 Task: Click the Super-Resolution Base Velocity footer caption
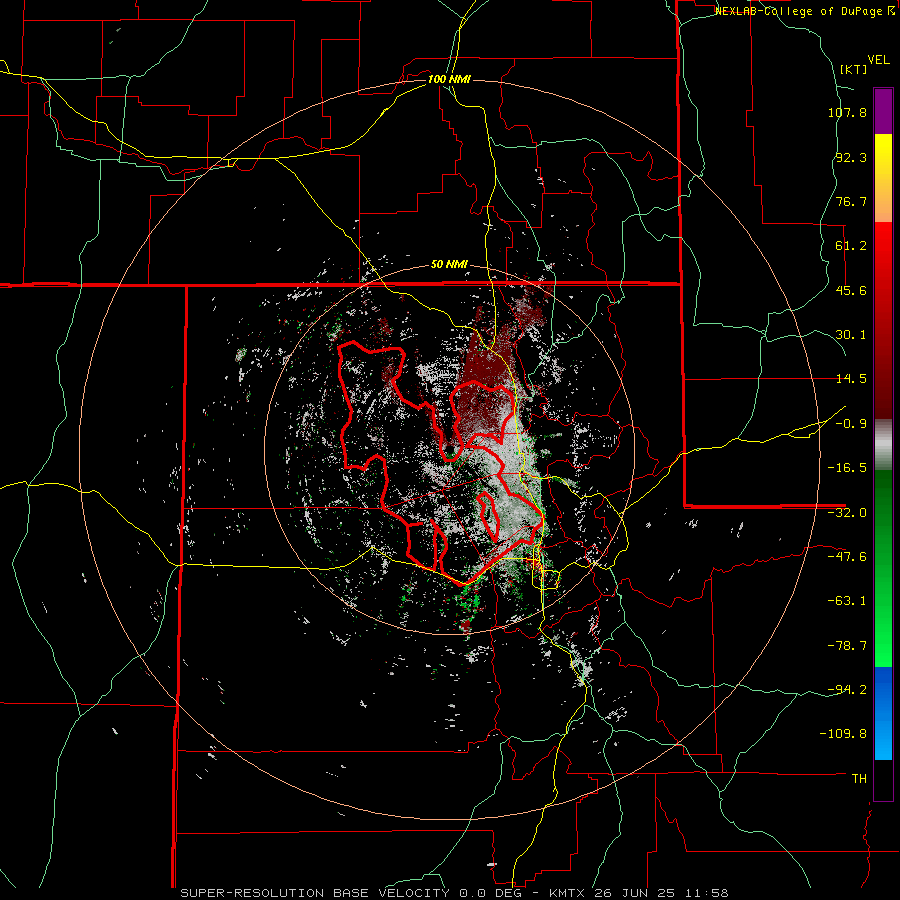pos(454,893)
